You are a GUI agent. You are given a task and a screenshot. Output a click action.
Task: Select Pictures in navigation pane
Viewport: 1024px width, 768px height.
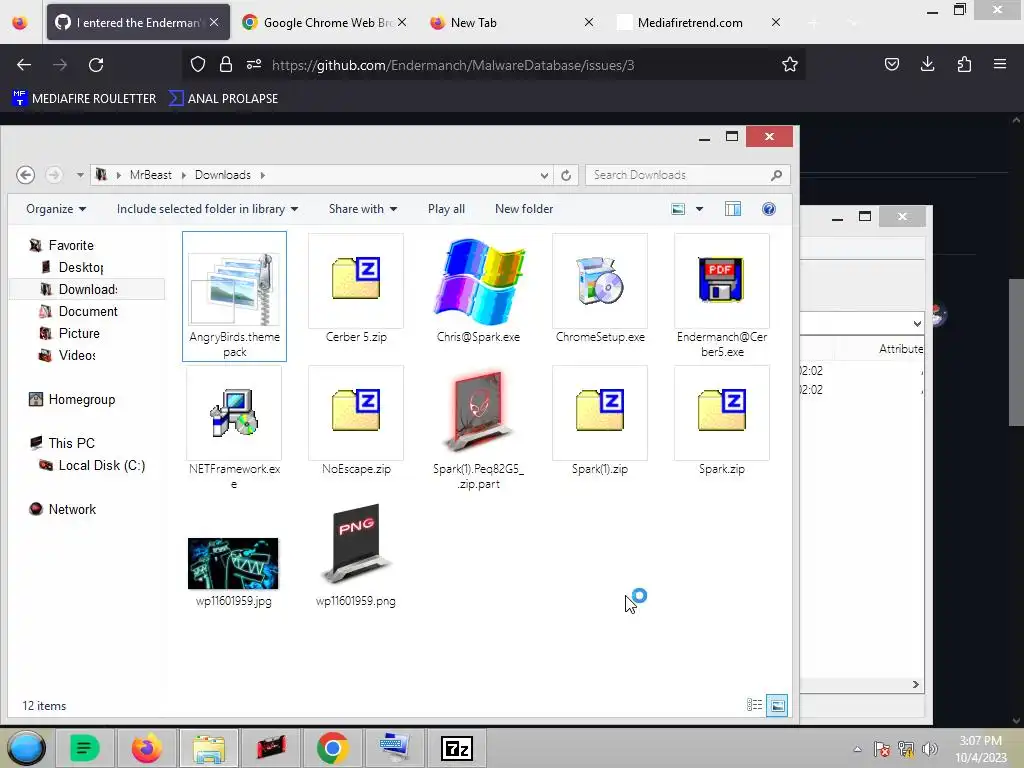point(69,334)
